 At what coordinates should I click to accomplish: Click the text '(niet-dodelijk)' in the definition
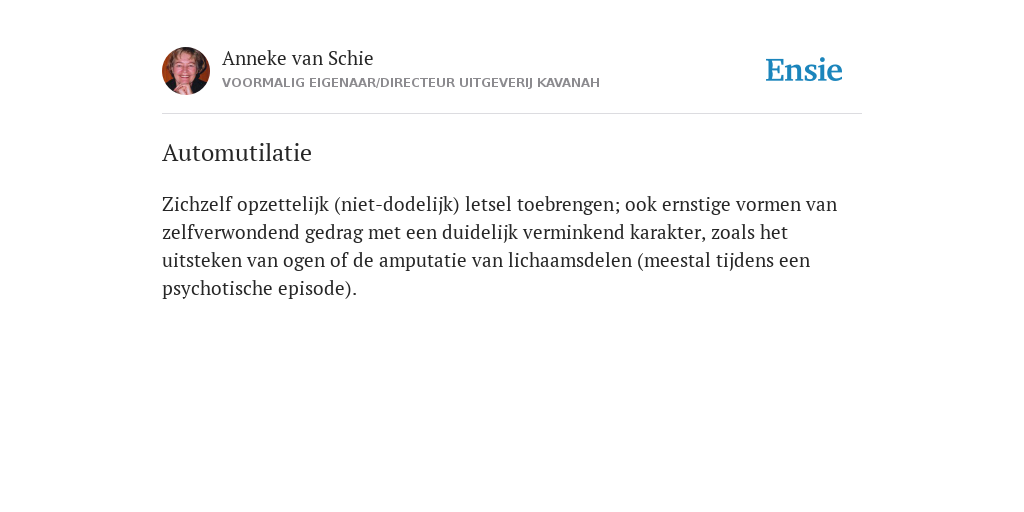[397, 205]
